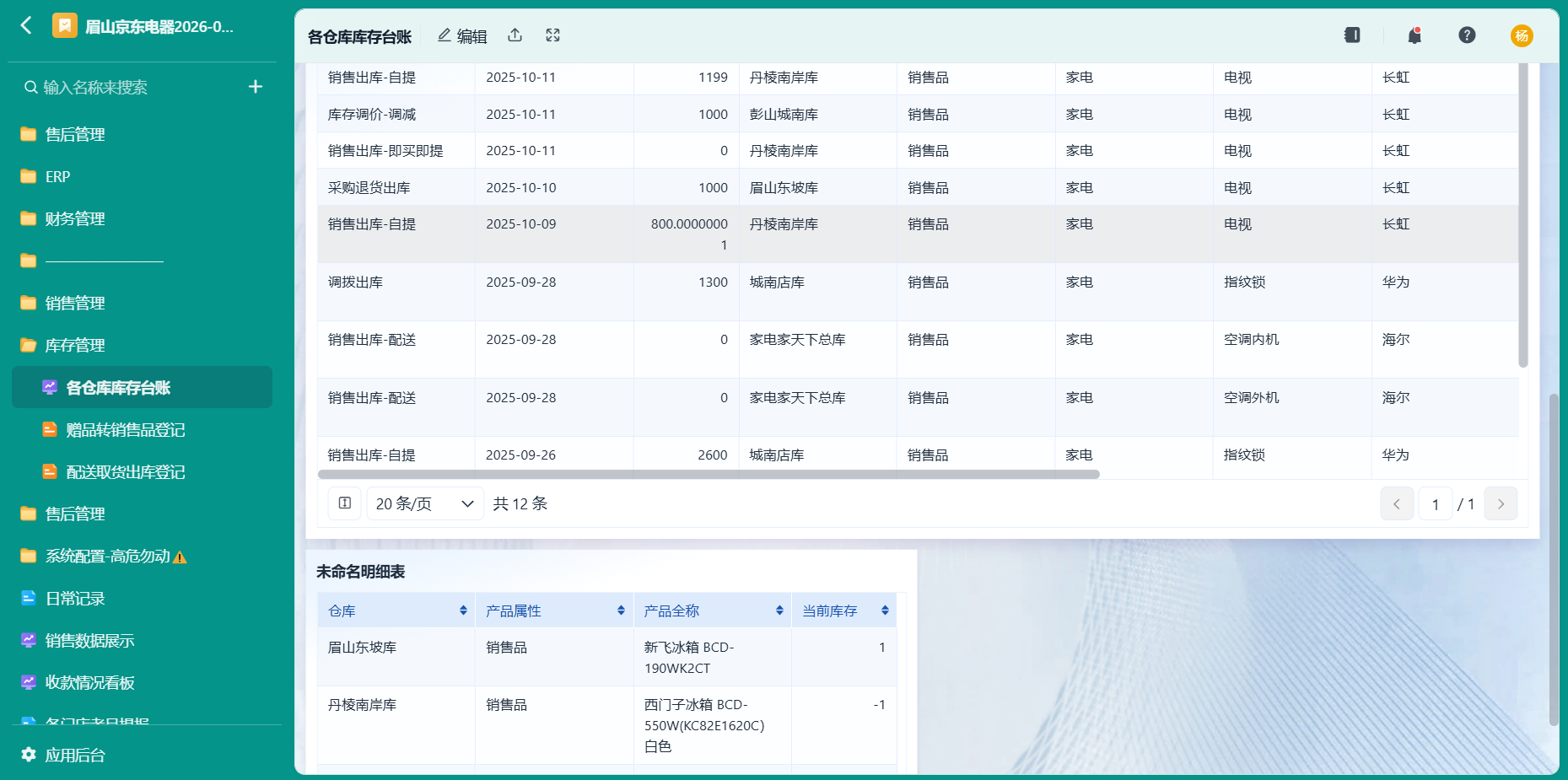Viewport: 1568px width, 780px height.
Task: Sort by 仓库 column arrows
Action: pos(463,611)
